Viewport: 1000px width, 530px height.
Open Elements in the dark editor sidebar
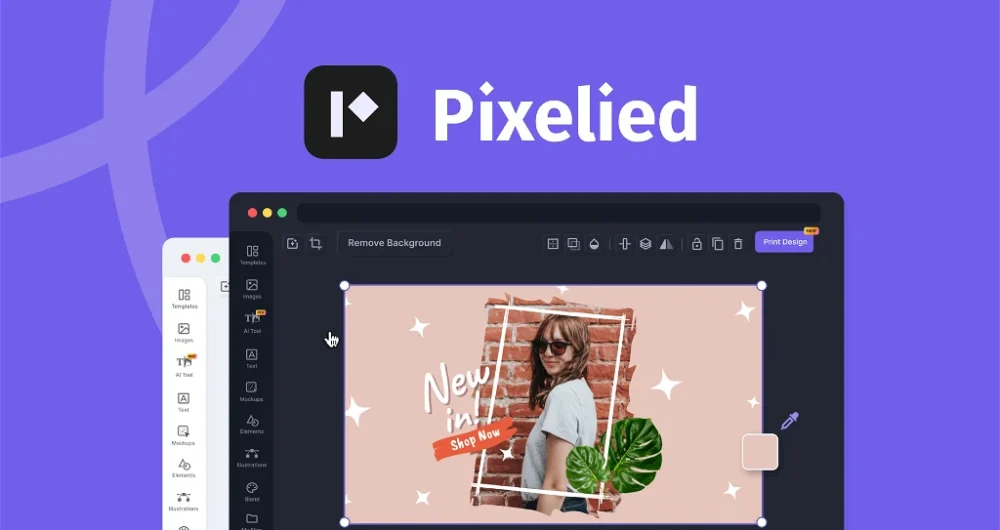(252, 424)
